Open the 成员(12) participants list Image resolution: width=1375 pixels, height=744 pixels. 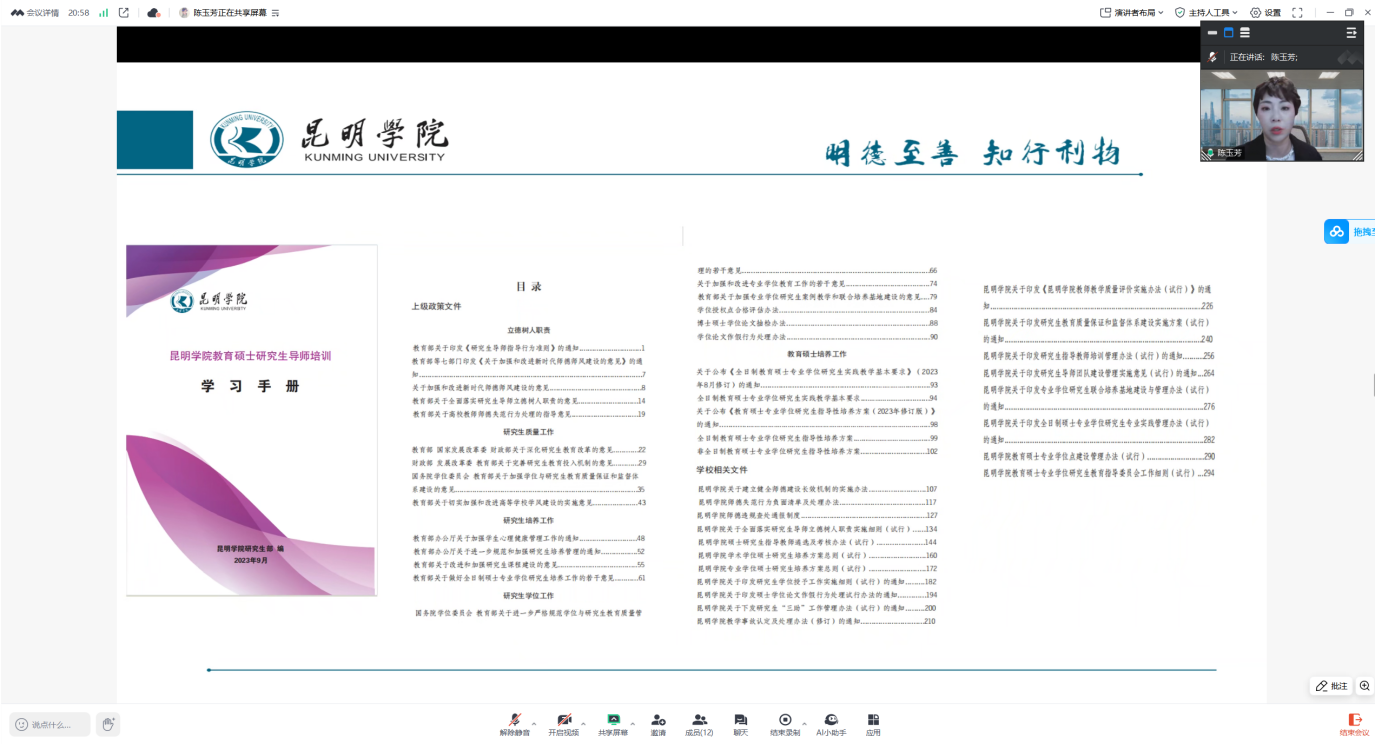click(x=699, y=724)
